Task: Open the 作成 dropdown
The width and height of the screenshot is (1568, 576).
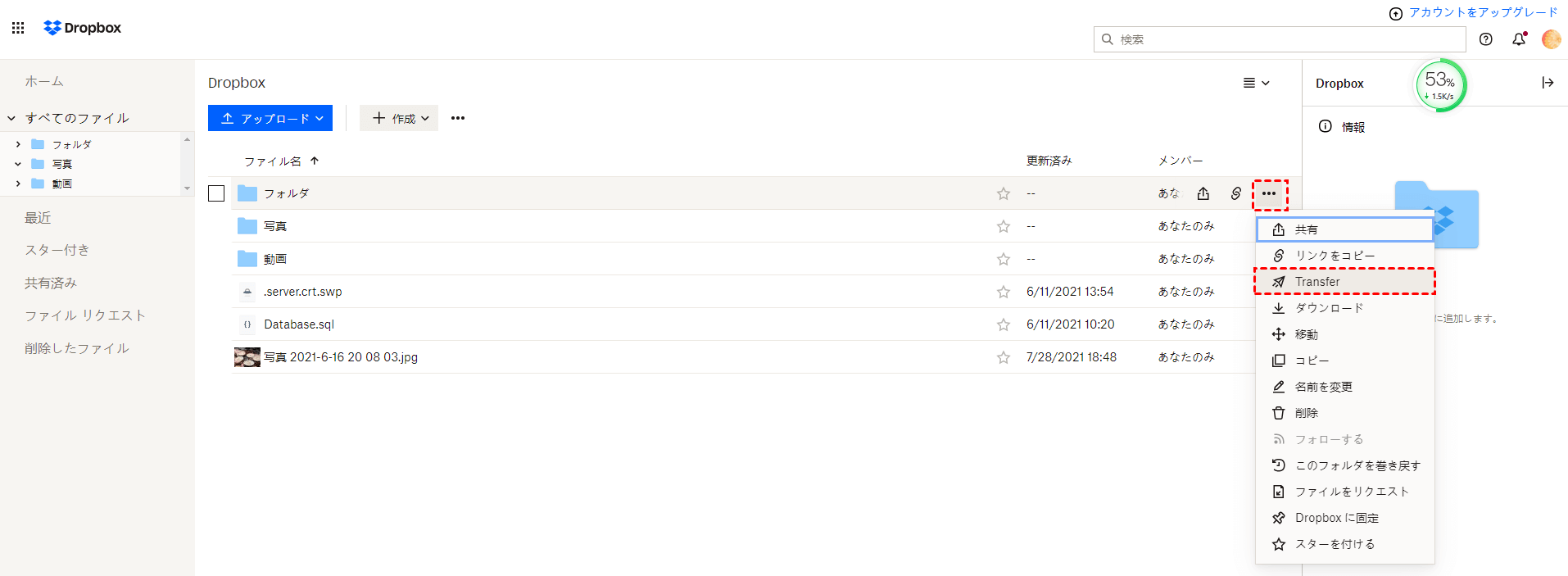Action: point(399,118)
